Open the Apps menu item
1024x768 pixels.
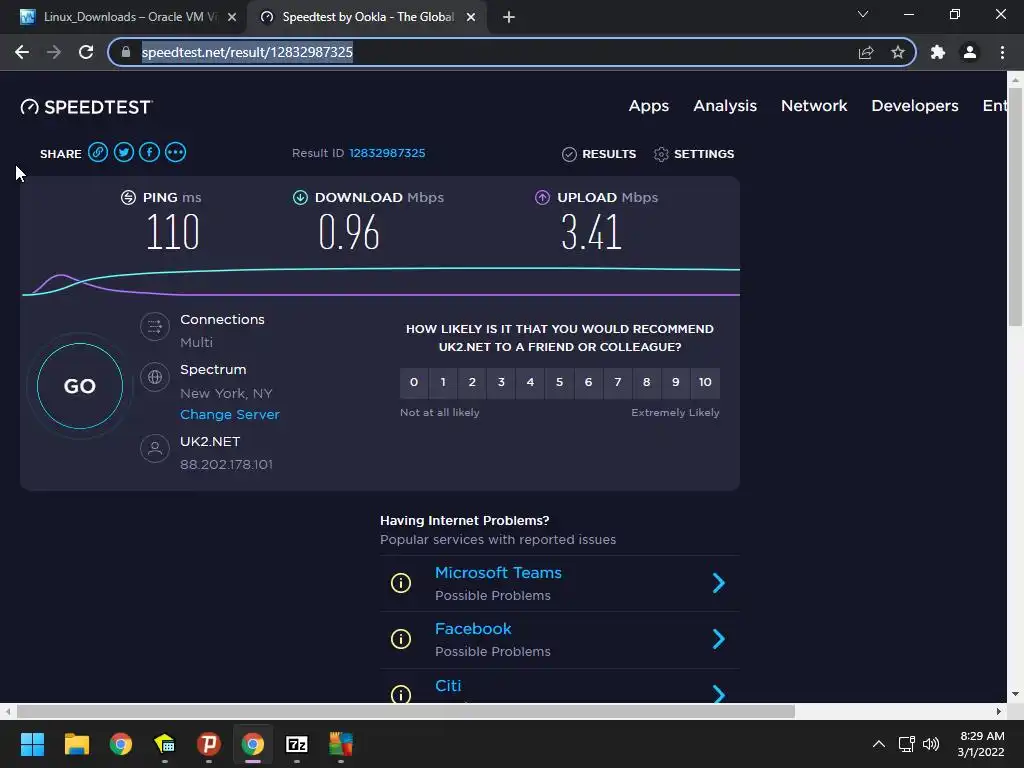(648, 106)
